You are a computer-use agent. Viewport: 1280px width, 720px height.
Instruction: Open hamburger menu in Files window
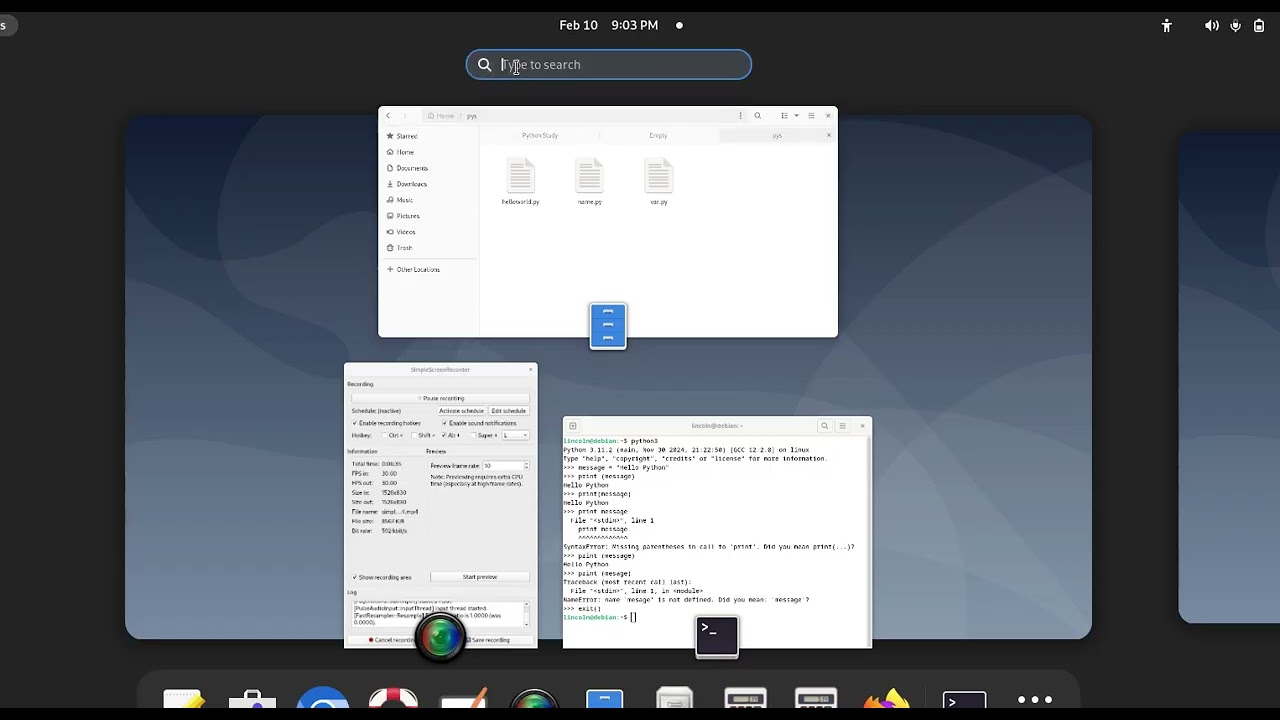(x=811, y=116)
